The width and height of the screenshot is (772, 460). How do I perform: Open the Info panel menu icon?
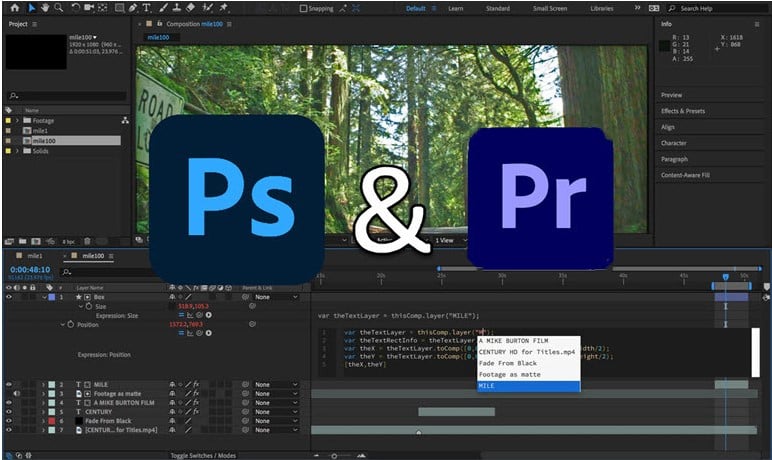coord(757,24)
